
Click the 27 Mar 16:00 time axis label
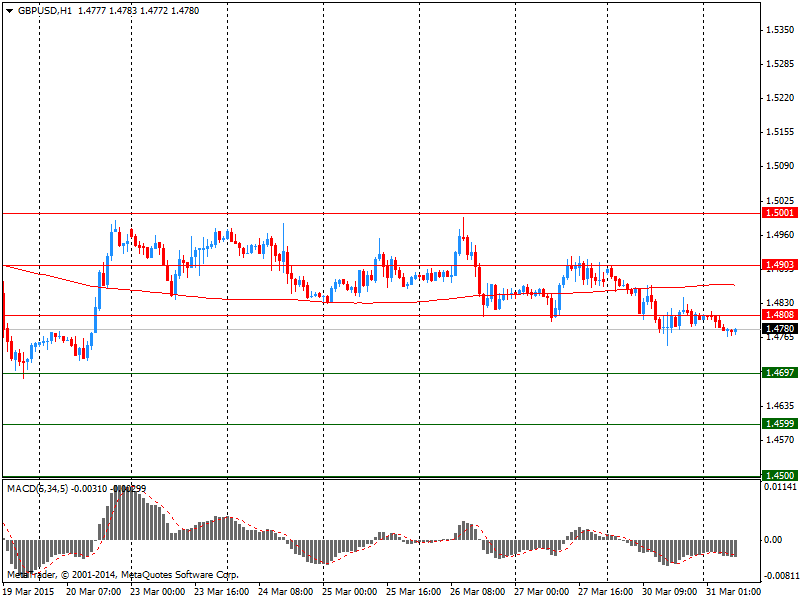point(606,591)
